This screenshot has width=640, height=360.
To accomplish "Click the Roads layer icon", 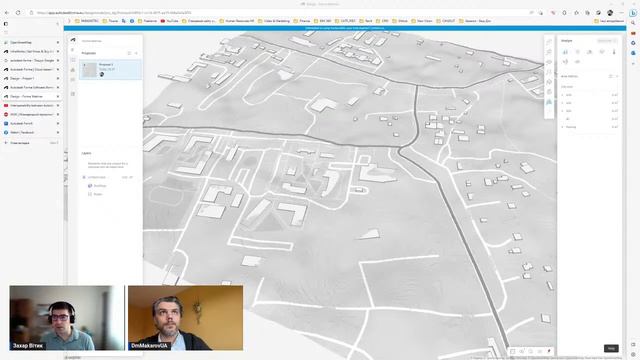I will 90,194.
